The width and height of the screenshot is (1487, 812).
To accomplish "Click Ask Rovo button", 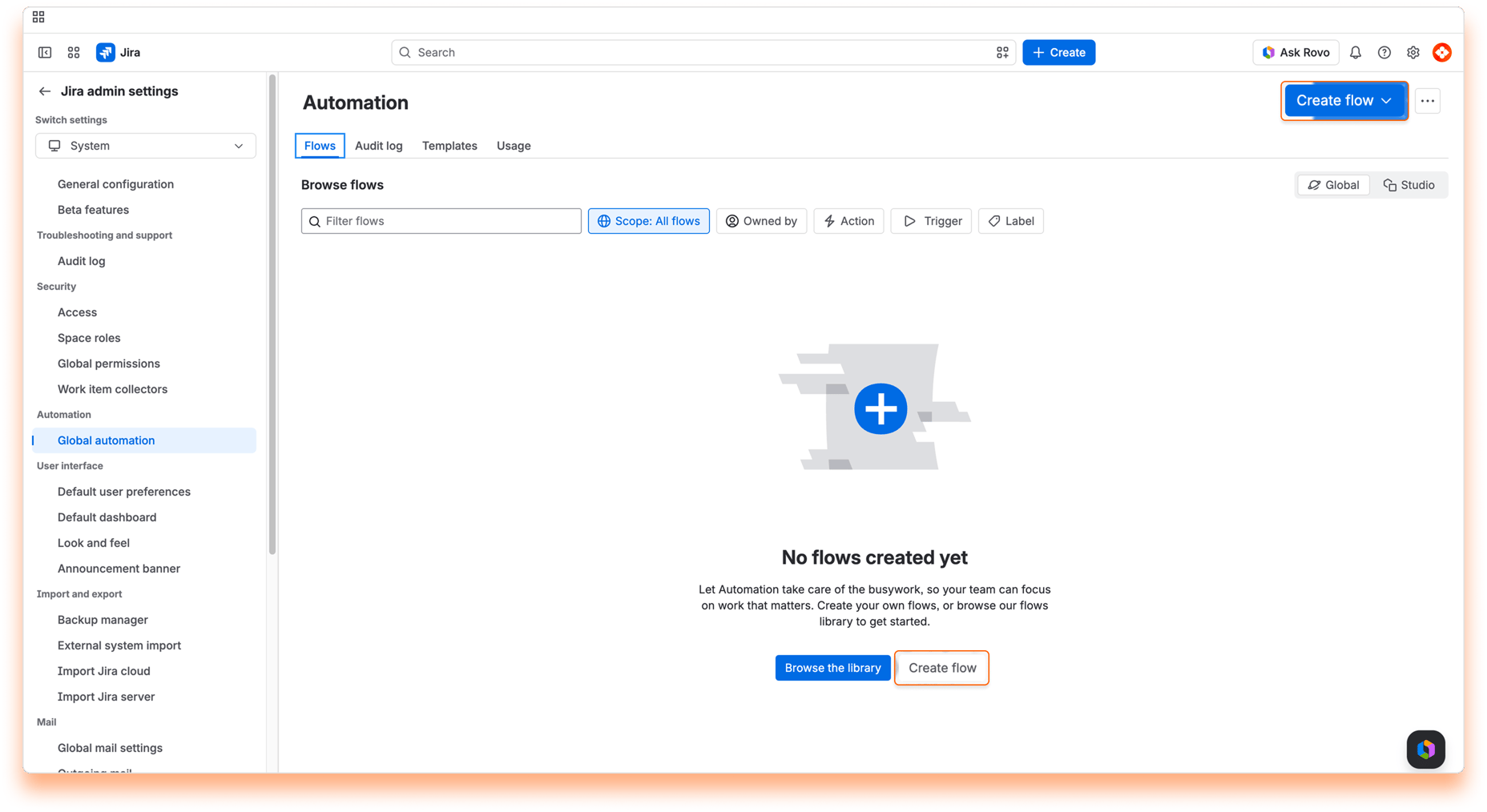I will click(x=1296, y=53).
